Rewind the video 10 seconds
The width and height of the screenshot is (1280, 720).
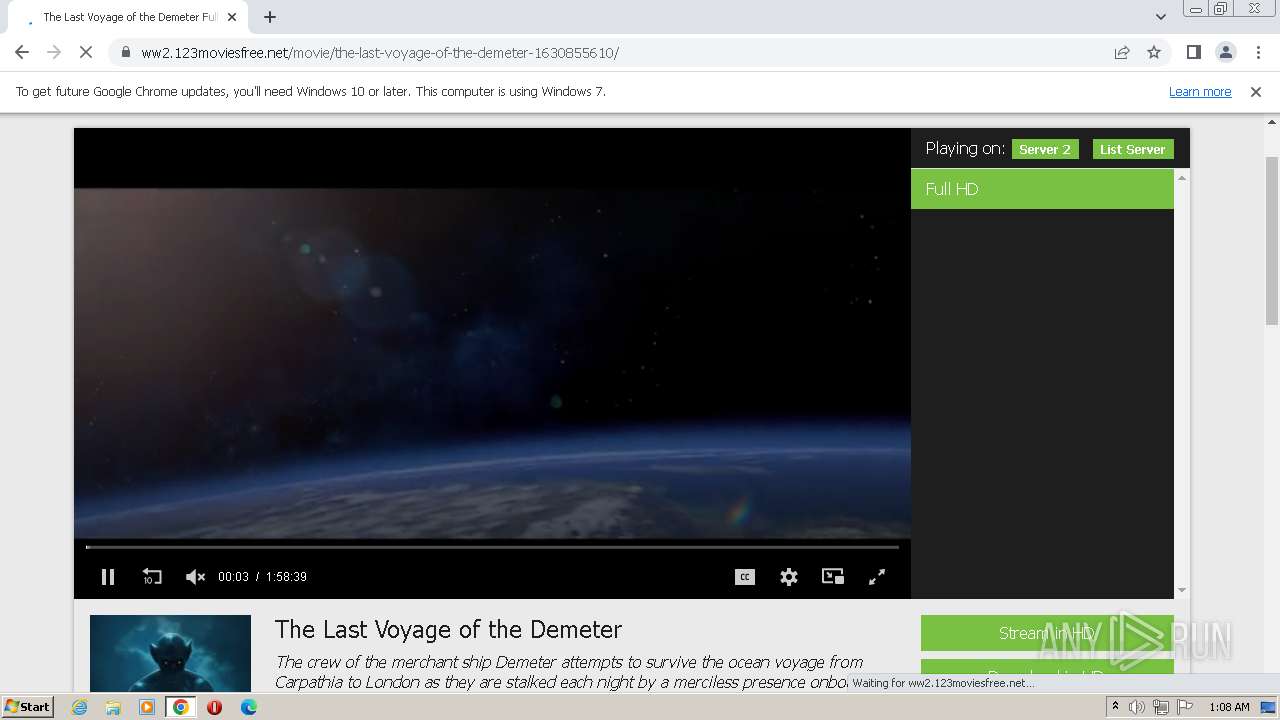[152, 577]
